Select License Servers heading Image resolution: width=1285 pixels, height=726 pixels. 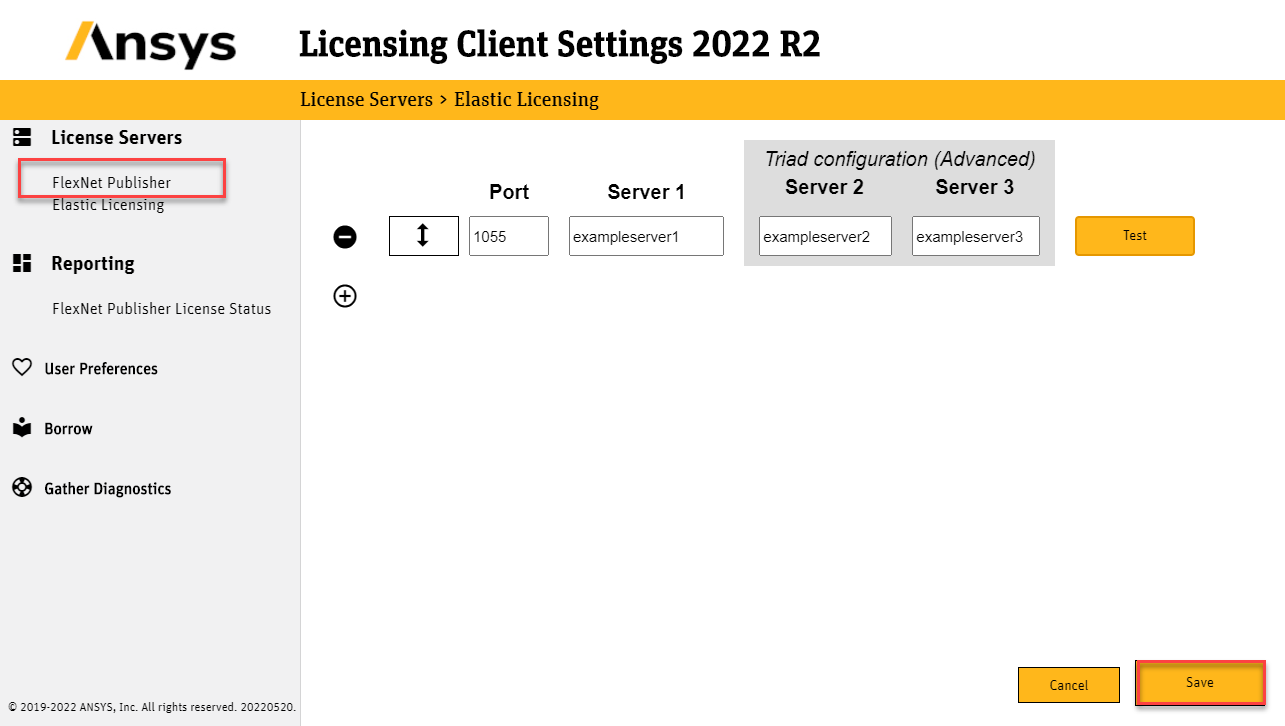click(x=116, y=137)
